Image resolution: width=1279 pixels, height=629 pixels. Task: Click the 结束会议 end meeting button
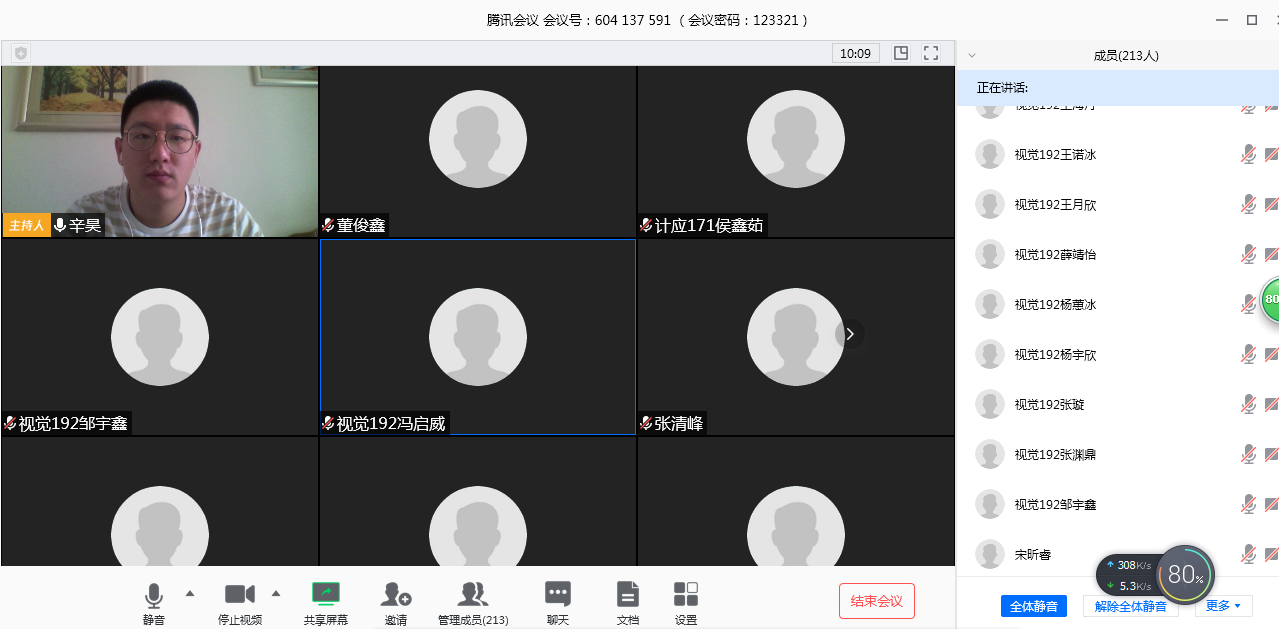click(x=876, y=601)
